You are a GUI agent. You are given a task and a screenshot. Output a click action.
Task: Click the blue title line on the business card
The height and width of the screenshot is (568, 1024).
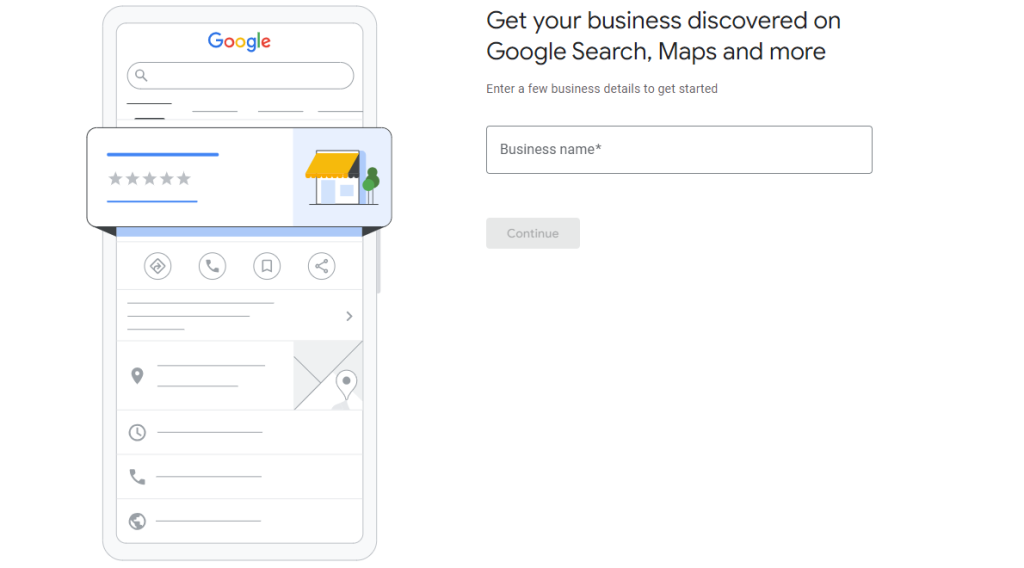click(162, 155)
